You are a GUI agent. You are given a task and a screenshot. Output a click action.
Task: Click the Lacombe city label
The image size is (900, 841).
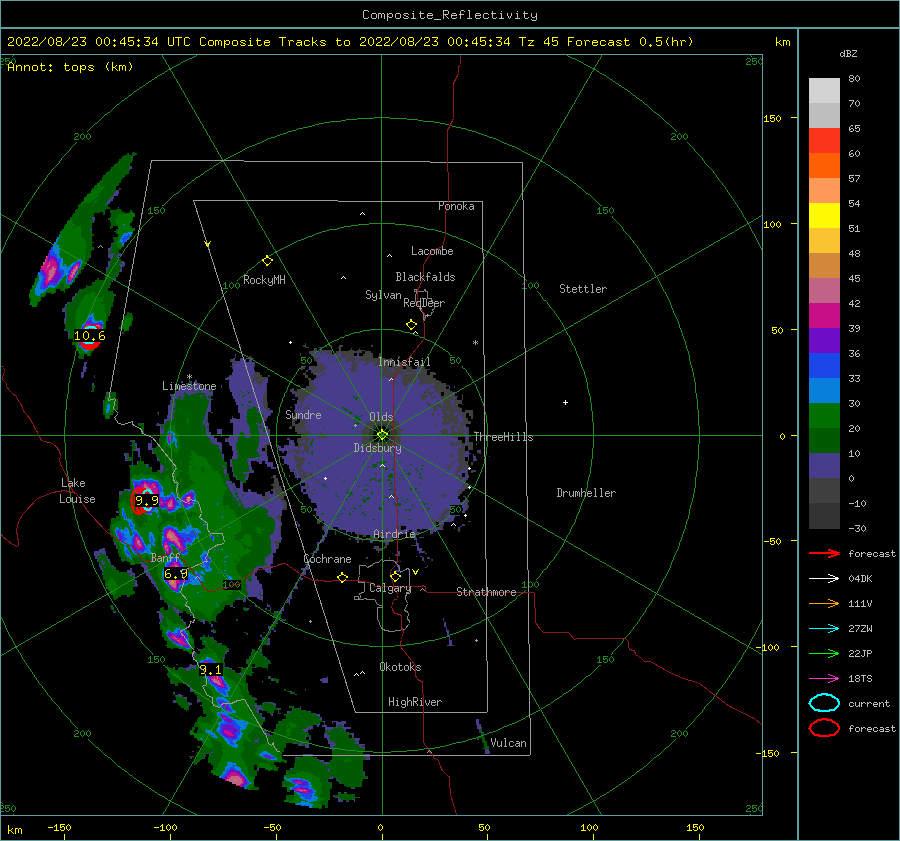pyautogui.click(x=432, y=251)
